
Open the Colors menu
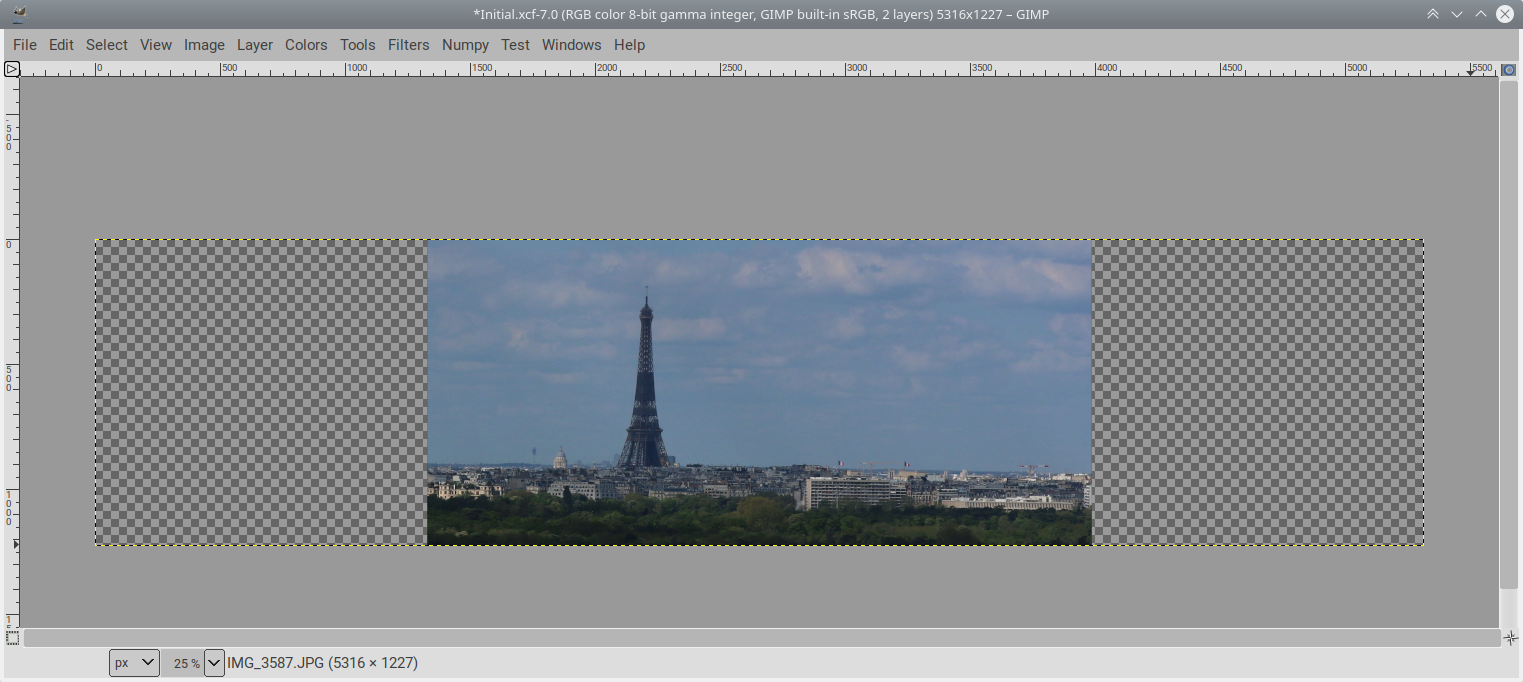click(x=306, y=45)
